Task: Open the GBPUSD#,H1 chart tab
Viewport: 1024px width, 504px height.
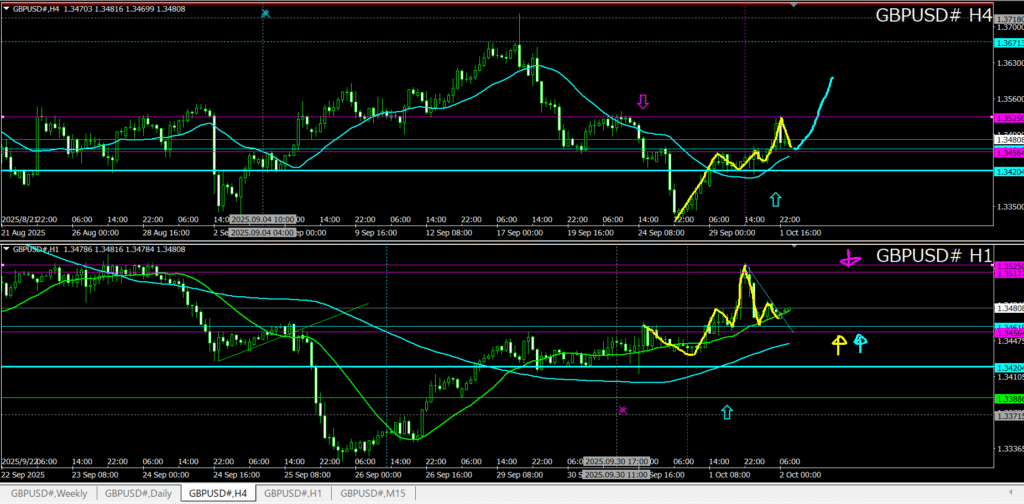Action: 294,493
